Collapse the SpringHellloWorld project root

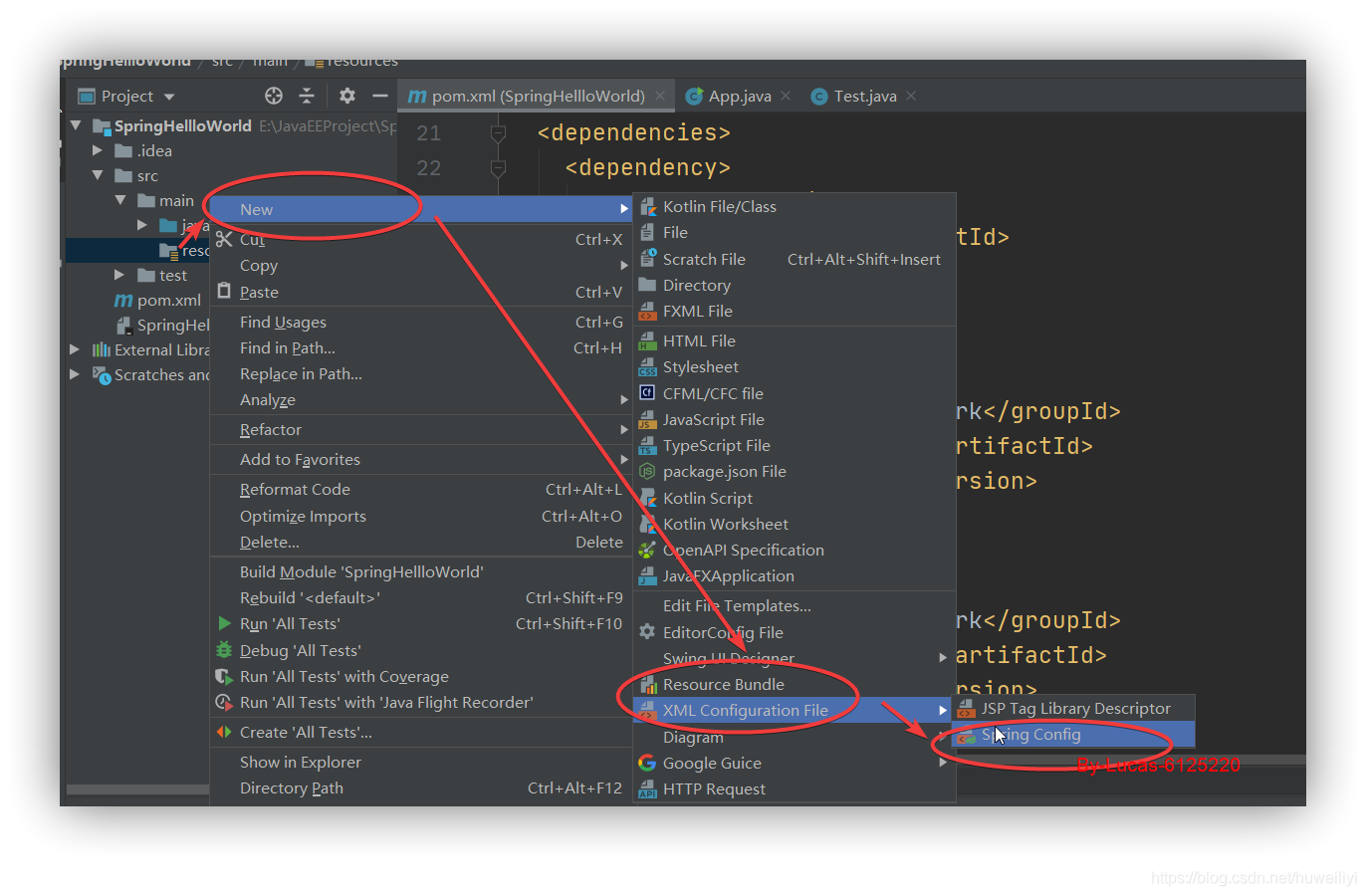(x=76, y=125)
